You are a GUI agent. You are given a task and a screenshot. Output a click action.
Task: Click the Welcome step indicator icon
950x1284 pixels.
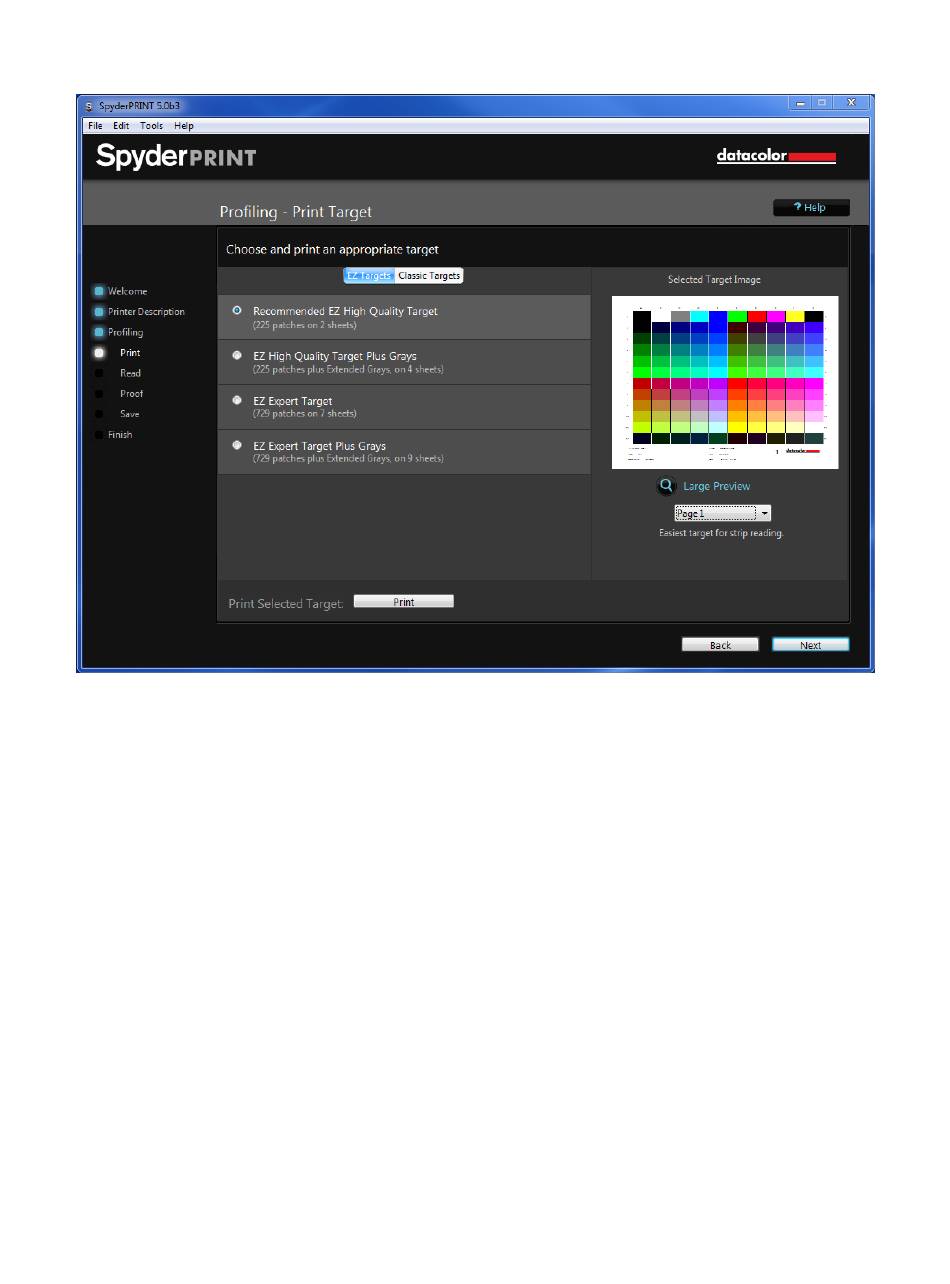click(x=99, y=291)
